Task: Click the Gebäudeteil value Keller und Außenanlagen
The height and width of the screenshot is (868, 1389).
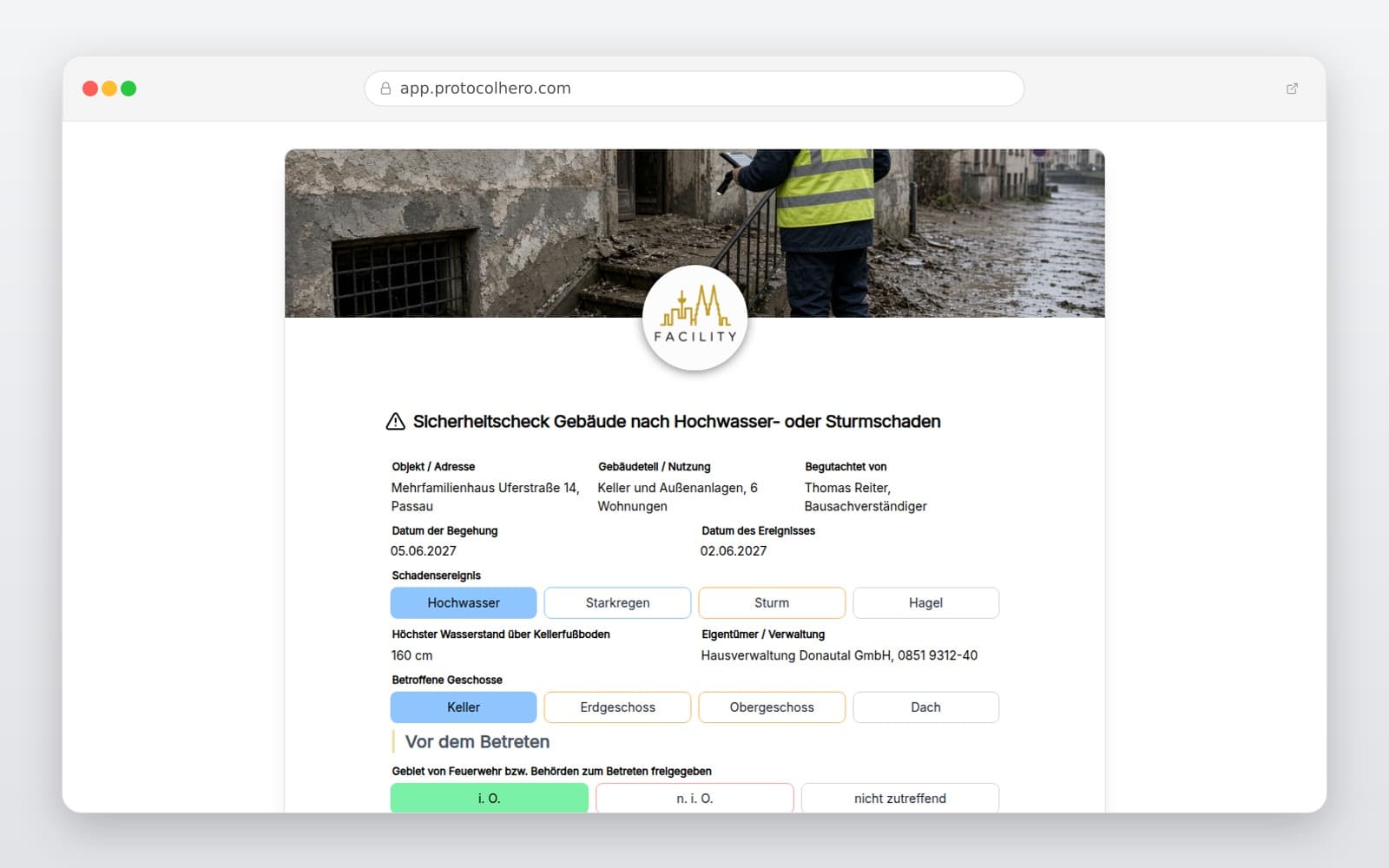Action: click(x=678, y=497)
